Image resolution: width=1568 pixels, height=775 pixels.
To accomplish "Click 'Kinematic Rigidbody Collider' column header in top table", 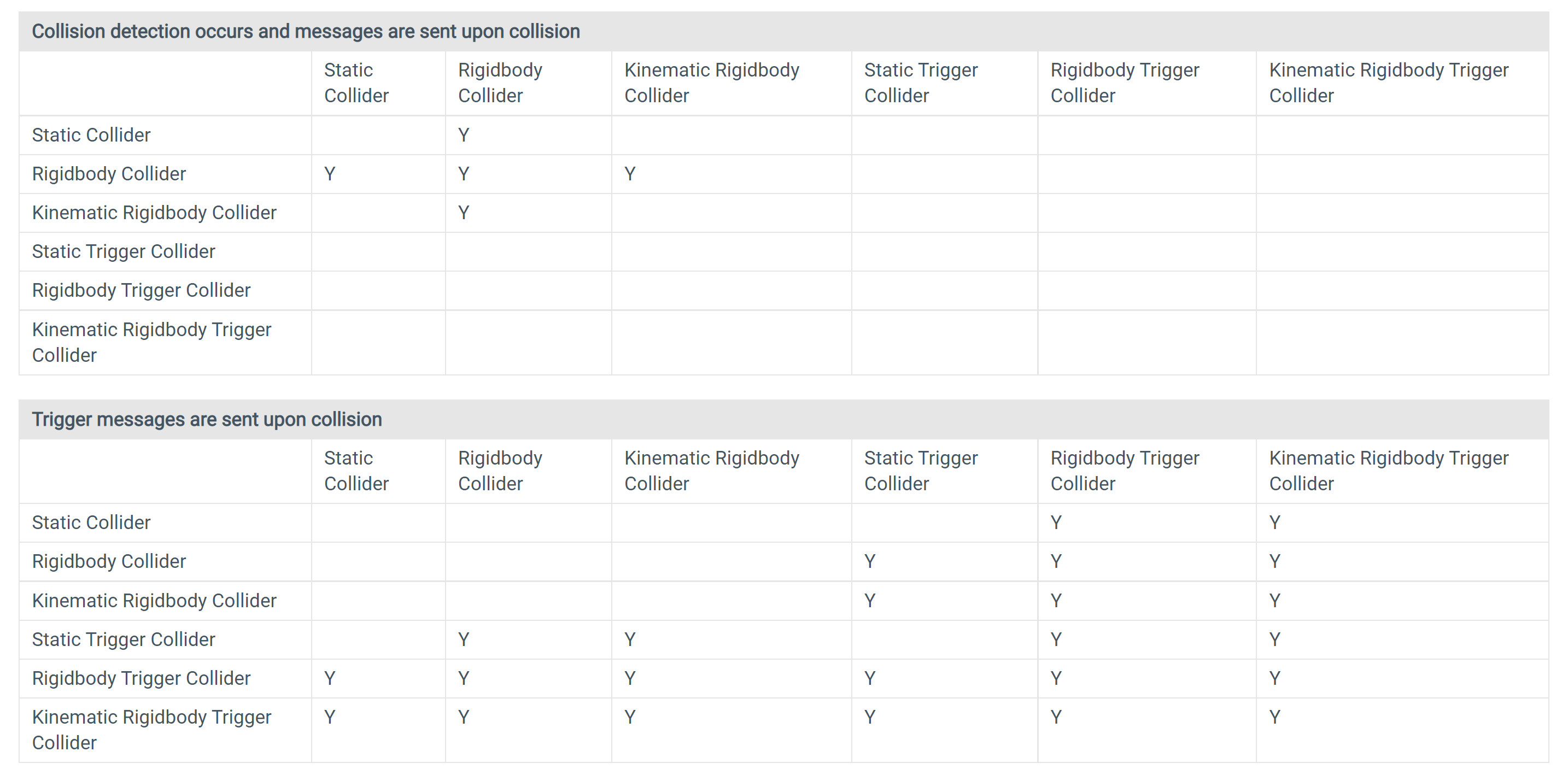I will coord(712,83).
